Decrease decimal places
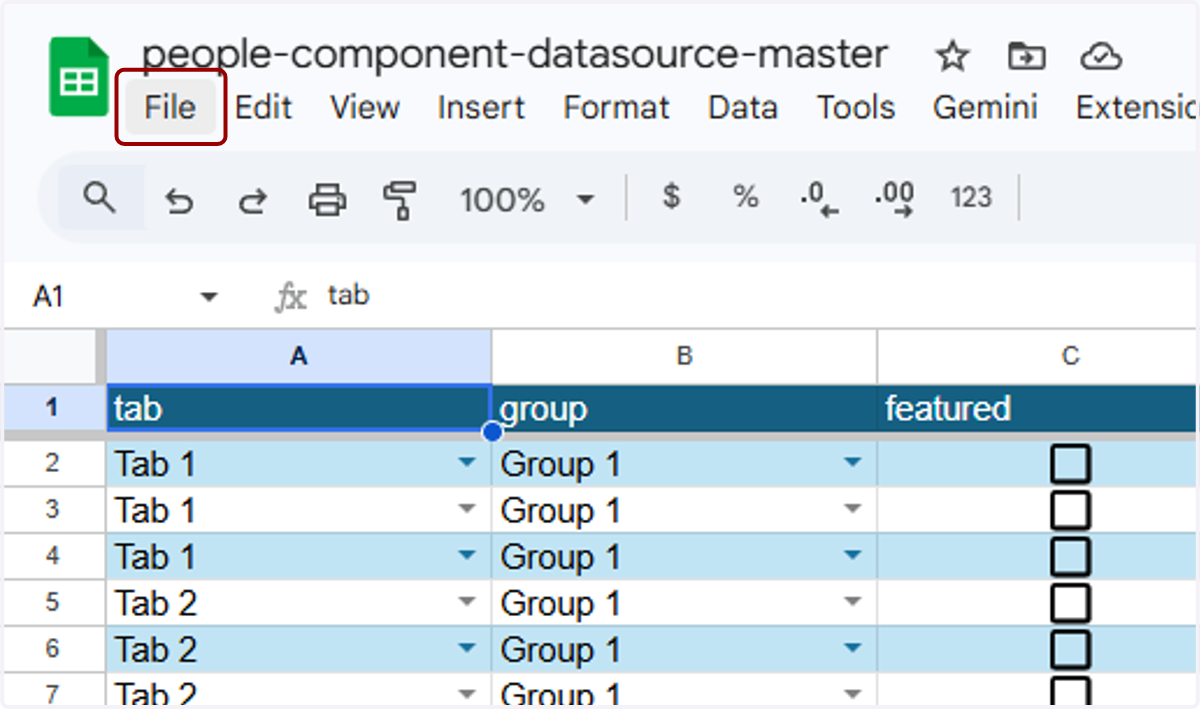This screenshot has height=709, width=1200. pos(819,199)
